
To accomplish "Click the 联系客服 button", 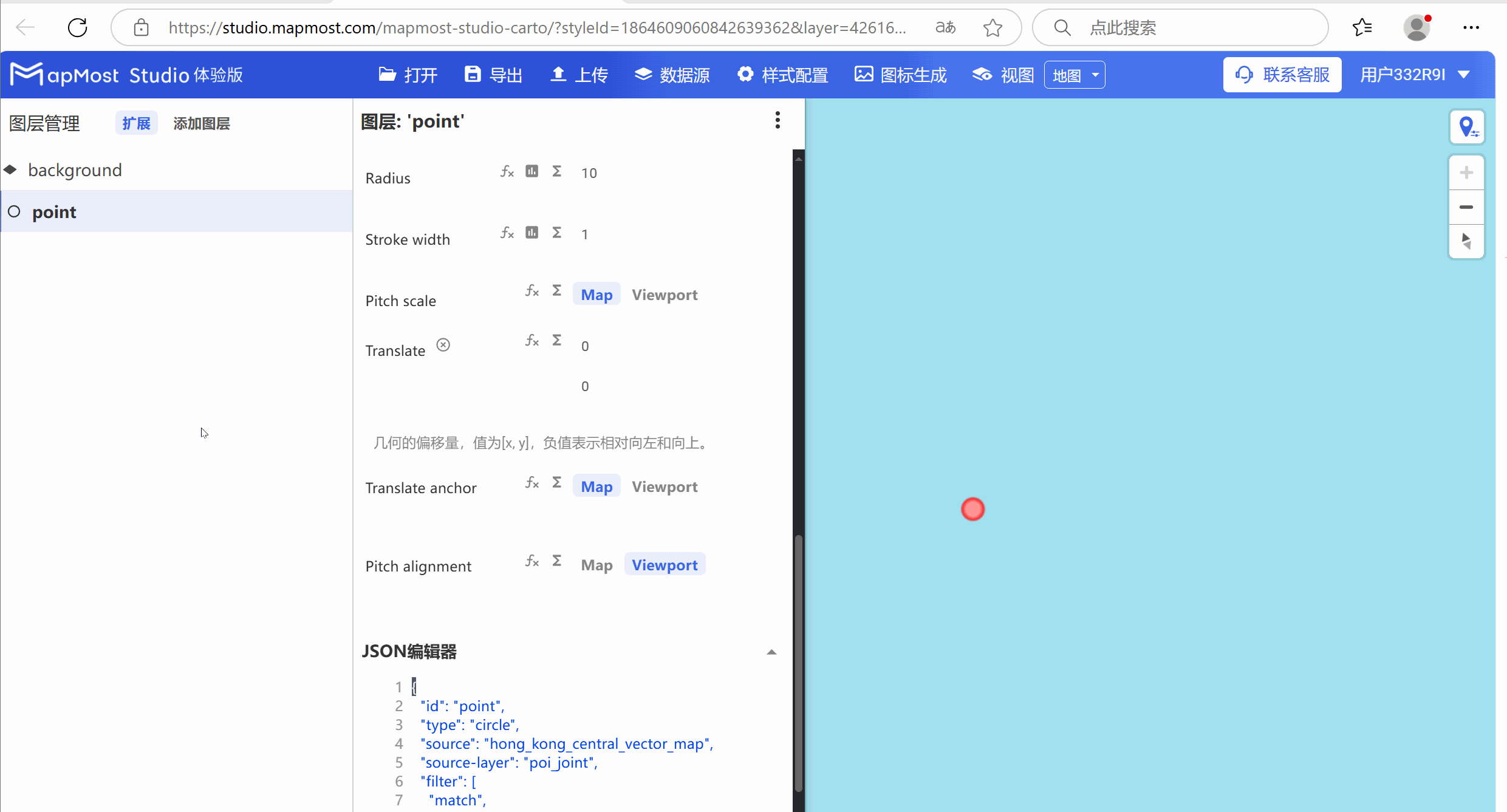I will pos(1282,75).
